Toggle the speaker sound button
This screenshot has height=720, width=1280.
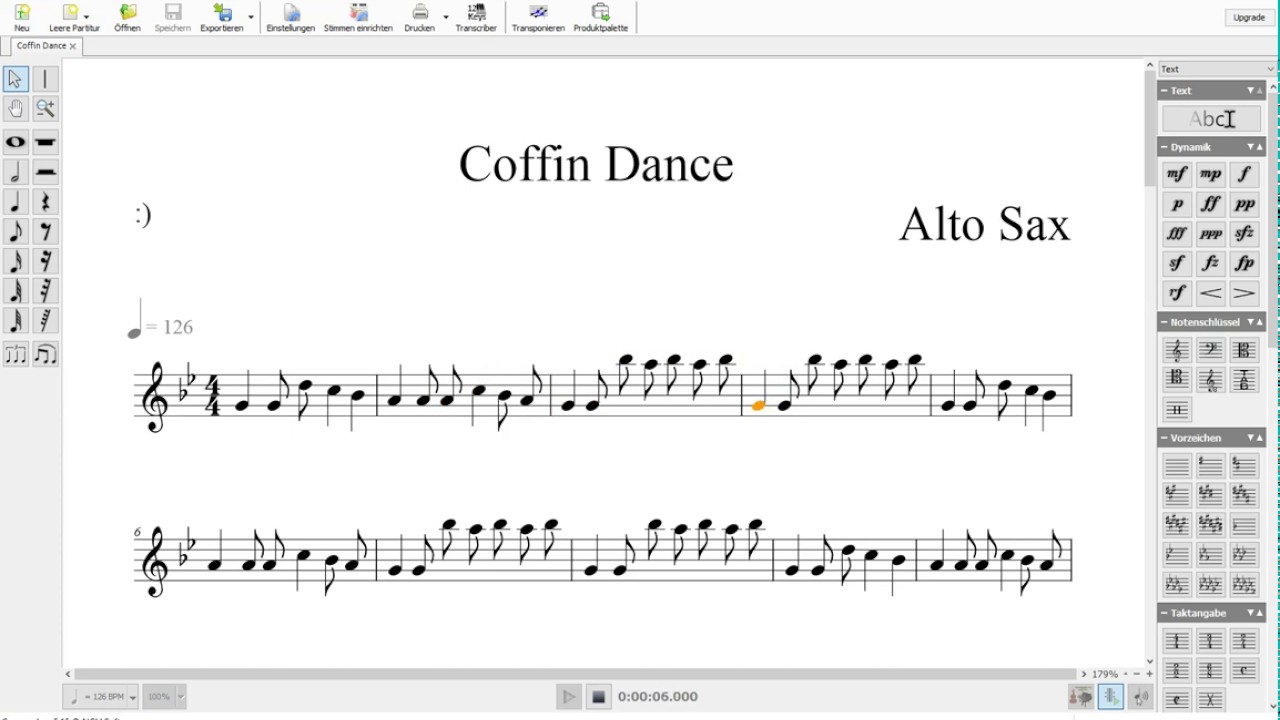[x=1140, y=697]
